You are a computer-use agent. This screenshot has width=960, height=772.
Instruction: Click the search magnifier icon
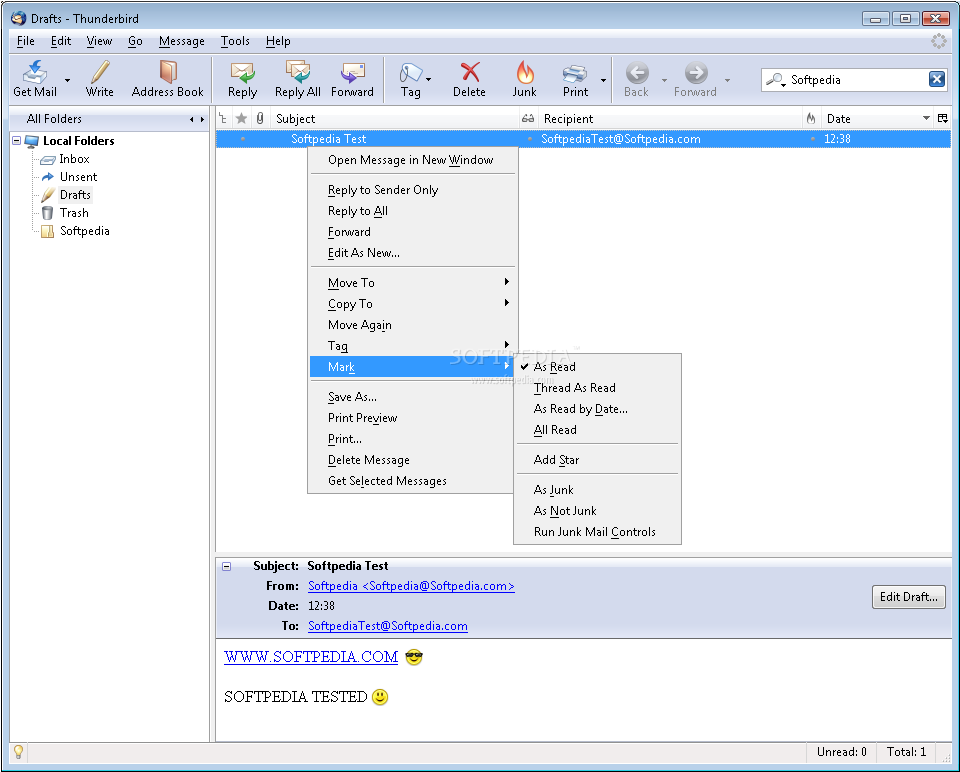point(775,80)
